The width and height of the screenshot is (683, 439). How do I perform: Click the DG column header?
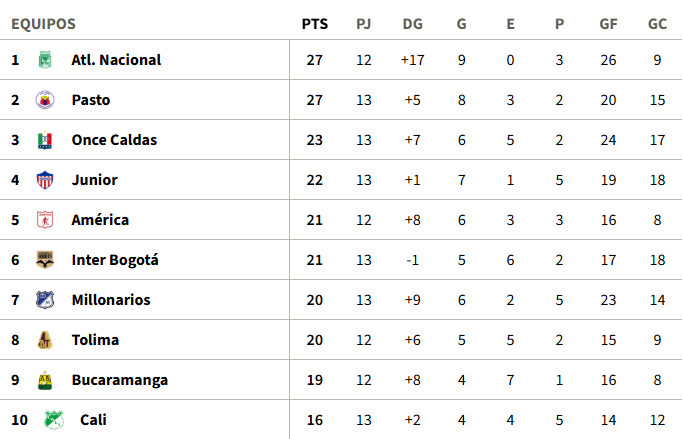(412, 24)
